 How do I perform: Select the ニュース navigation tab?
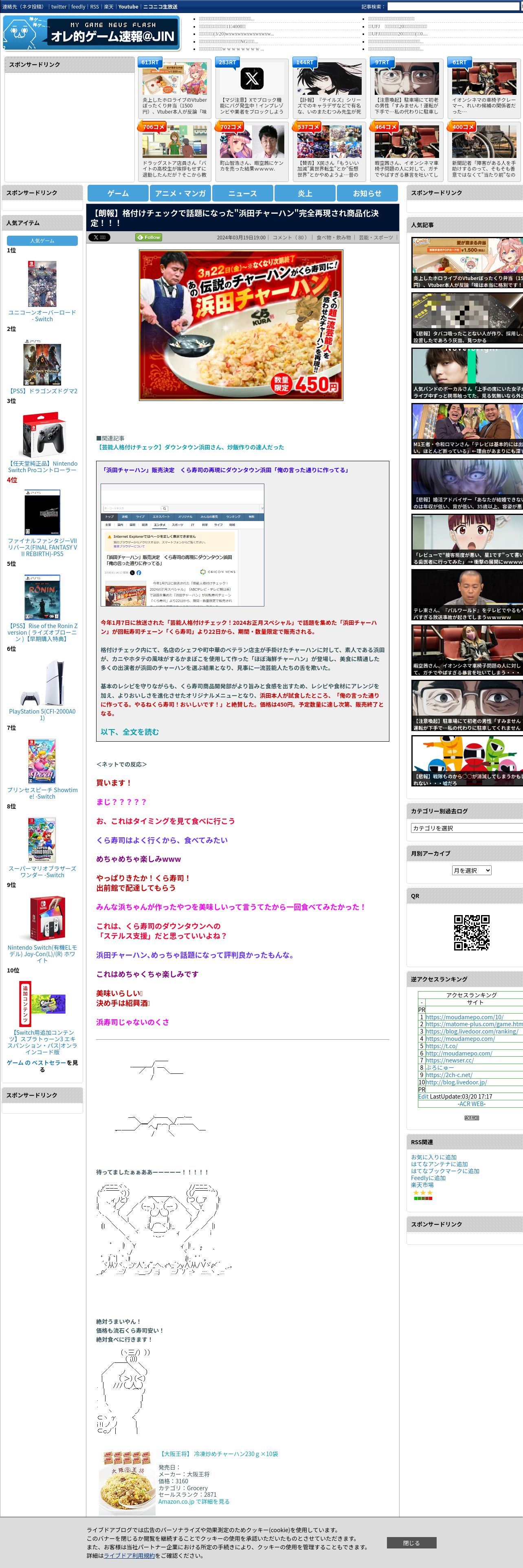pyautogui.click(x=242, y=194)
